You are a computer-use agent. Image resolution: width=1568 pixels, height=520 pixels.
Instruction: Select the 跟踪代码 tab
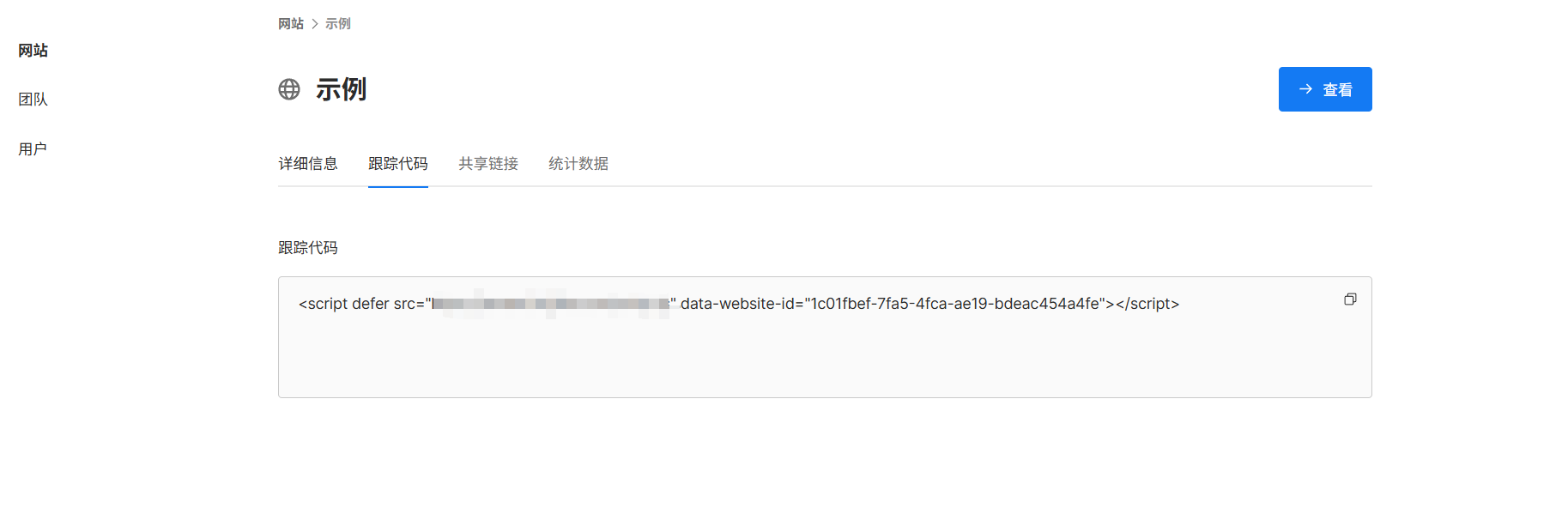tap(398, 163)
